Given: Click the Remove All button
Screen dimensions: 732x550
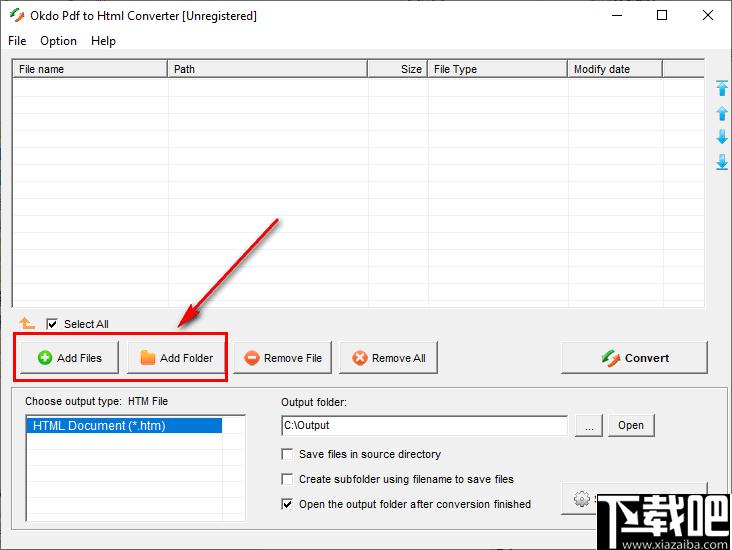Looking at the screenshot, I should [388, 358].
